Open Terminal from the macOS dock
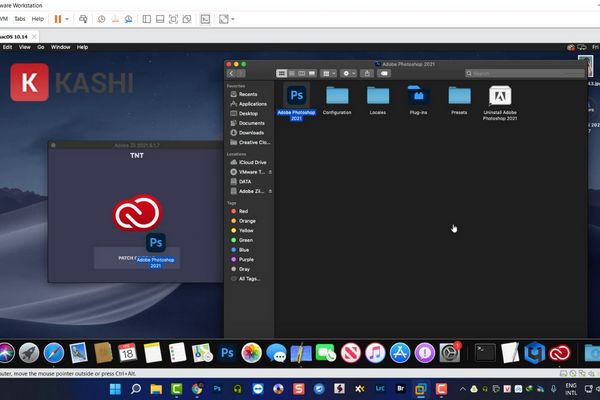 click(485, 353)
